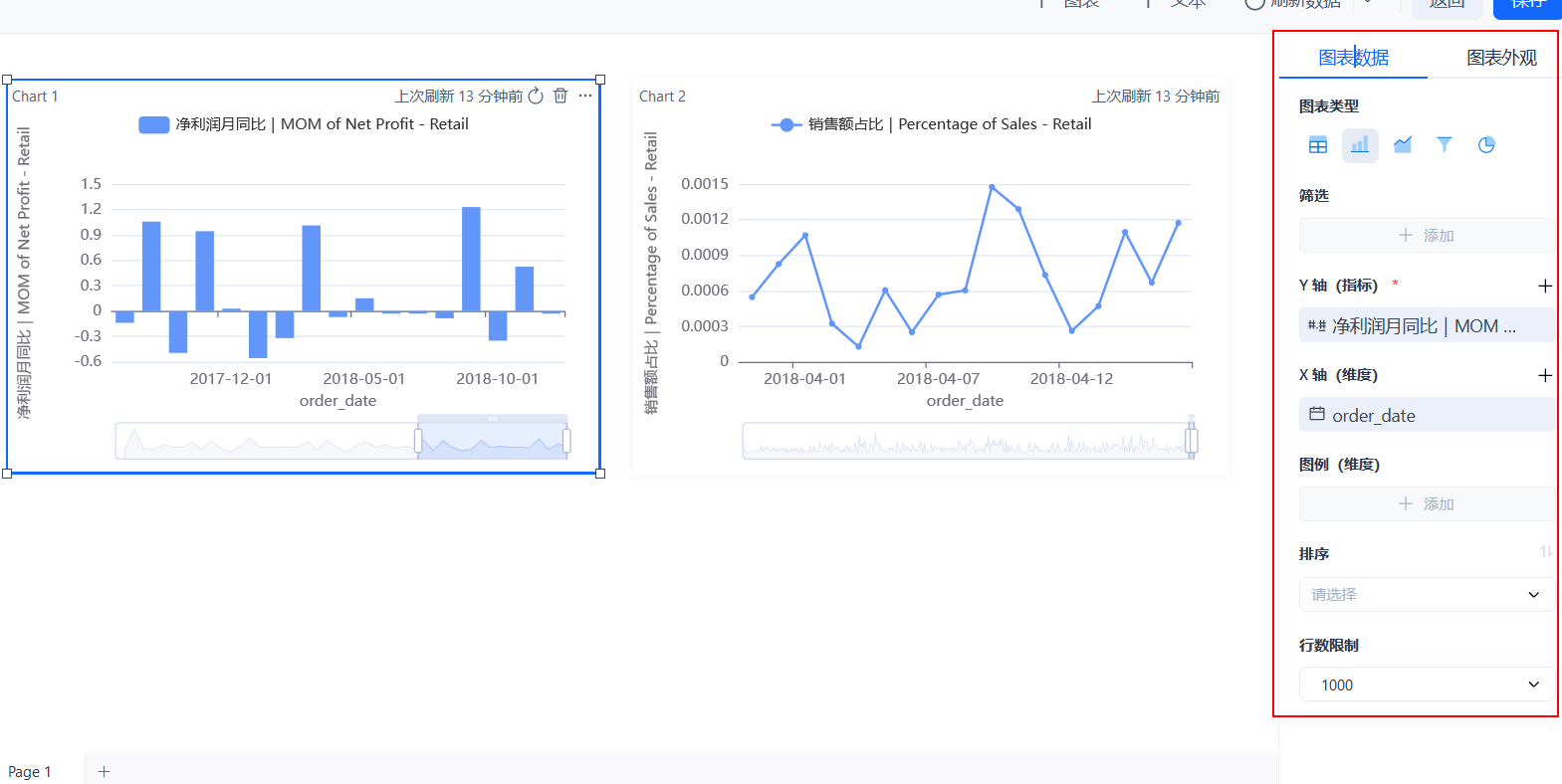Click the 2018-04-07 label in Chart 2
1562x784 pixels.
(x=938, y=379)
